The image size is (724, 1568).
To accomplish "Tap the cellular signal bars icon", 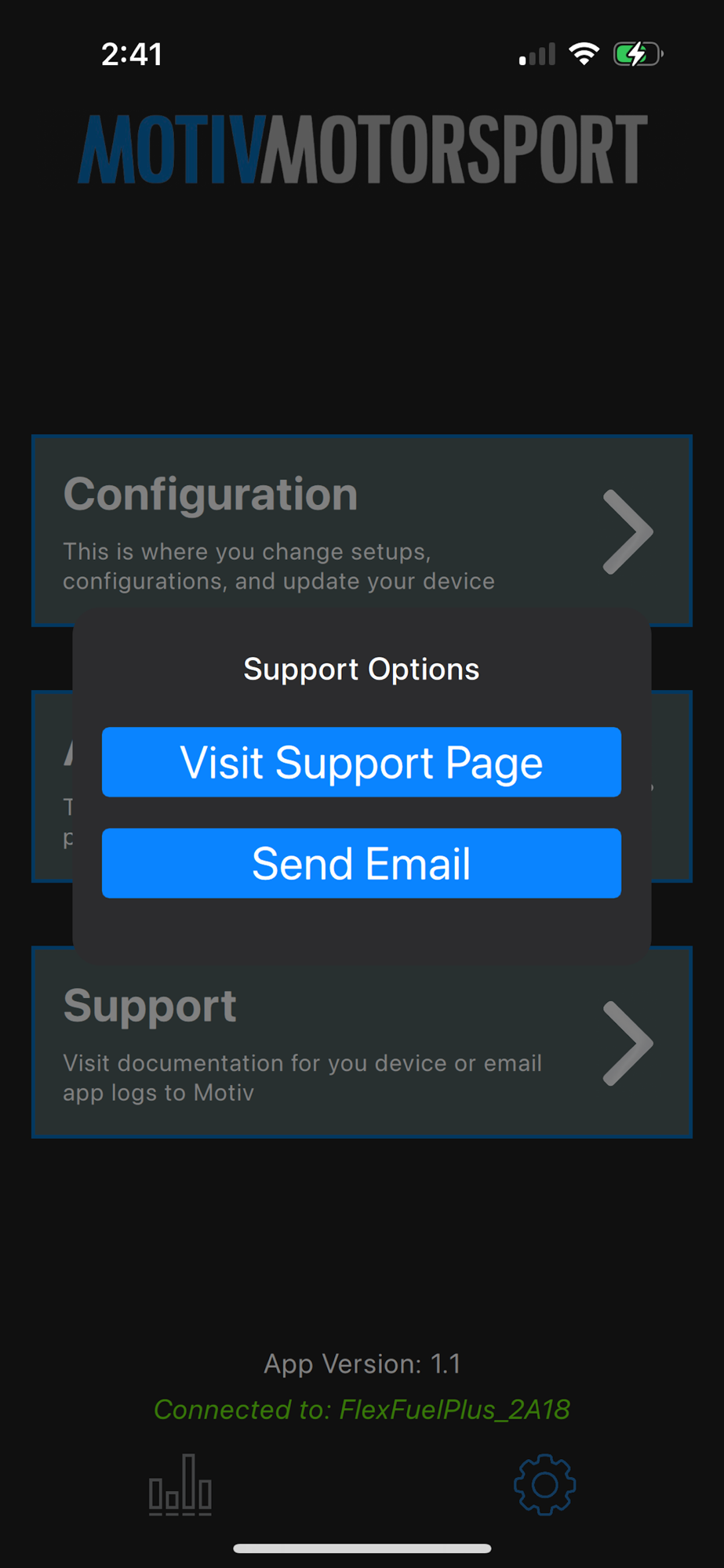I will (537, 54).
